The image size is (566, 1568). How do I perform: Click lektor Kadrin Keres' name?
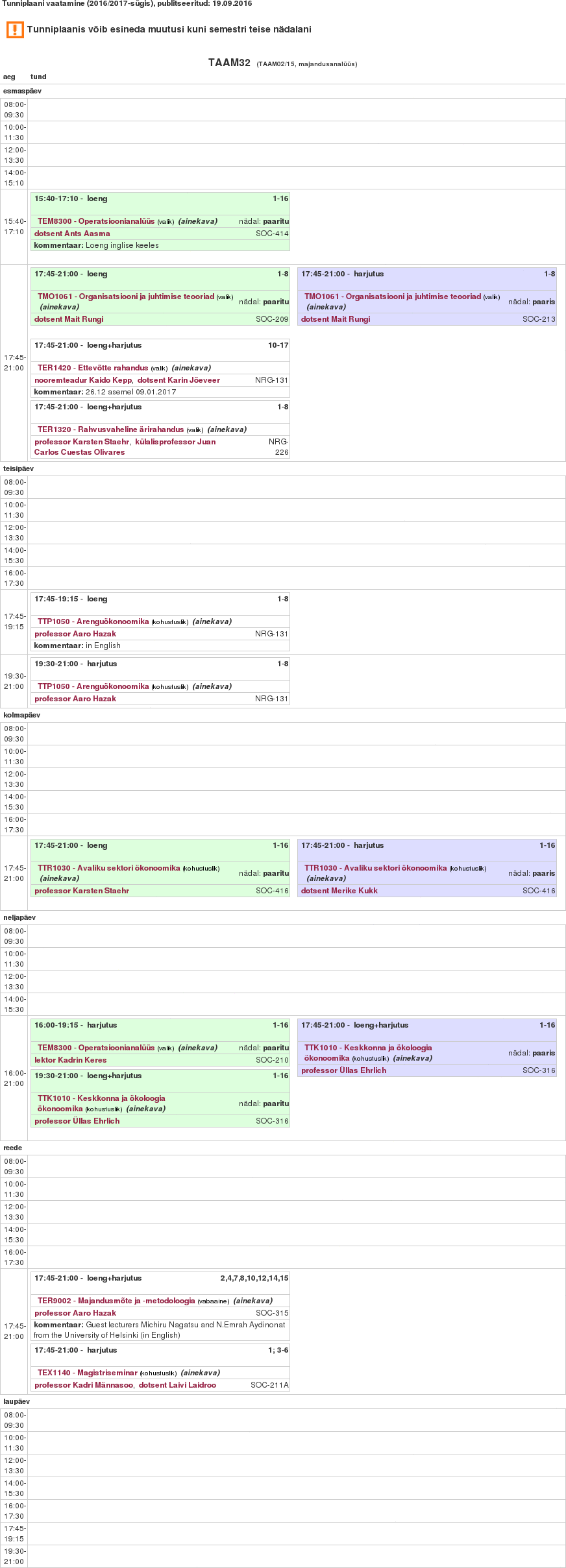pyautogui.click(x=70, y=1060)
